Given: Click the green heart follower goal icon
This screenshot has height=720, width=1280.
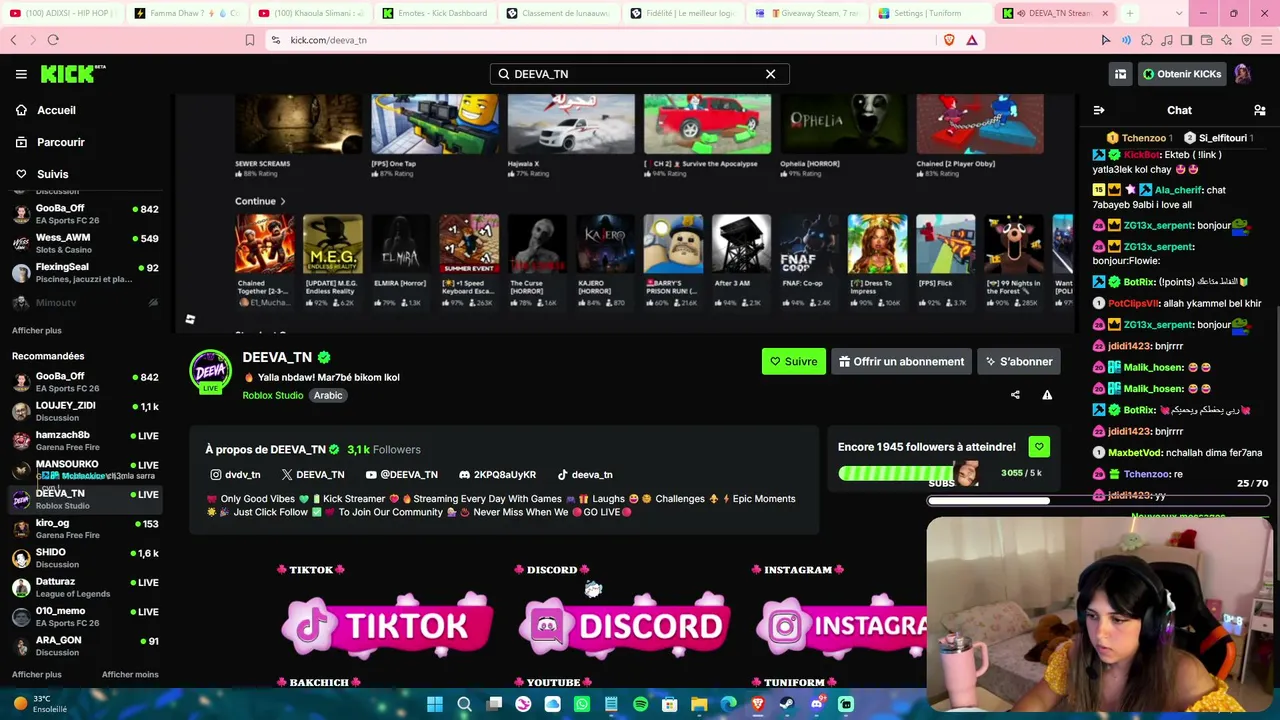Looking at the screenshot, I should [1039, 447].
